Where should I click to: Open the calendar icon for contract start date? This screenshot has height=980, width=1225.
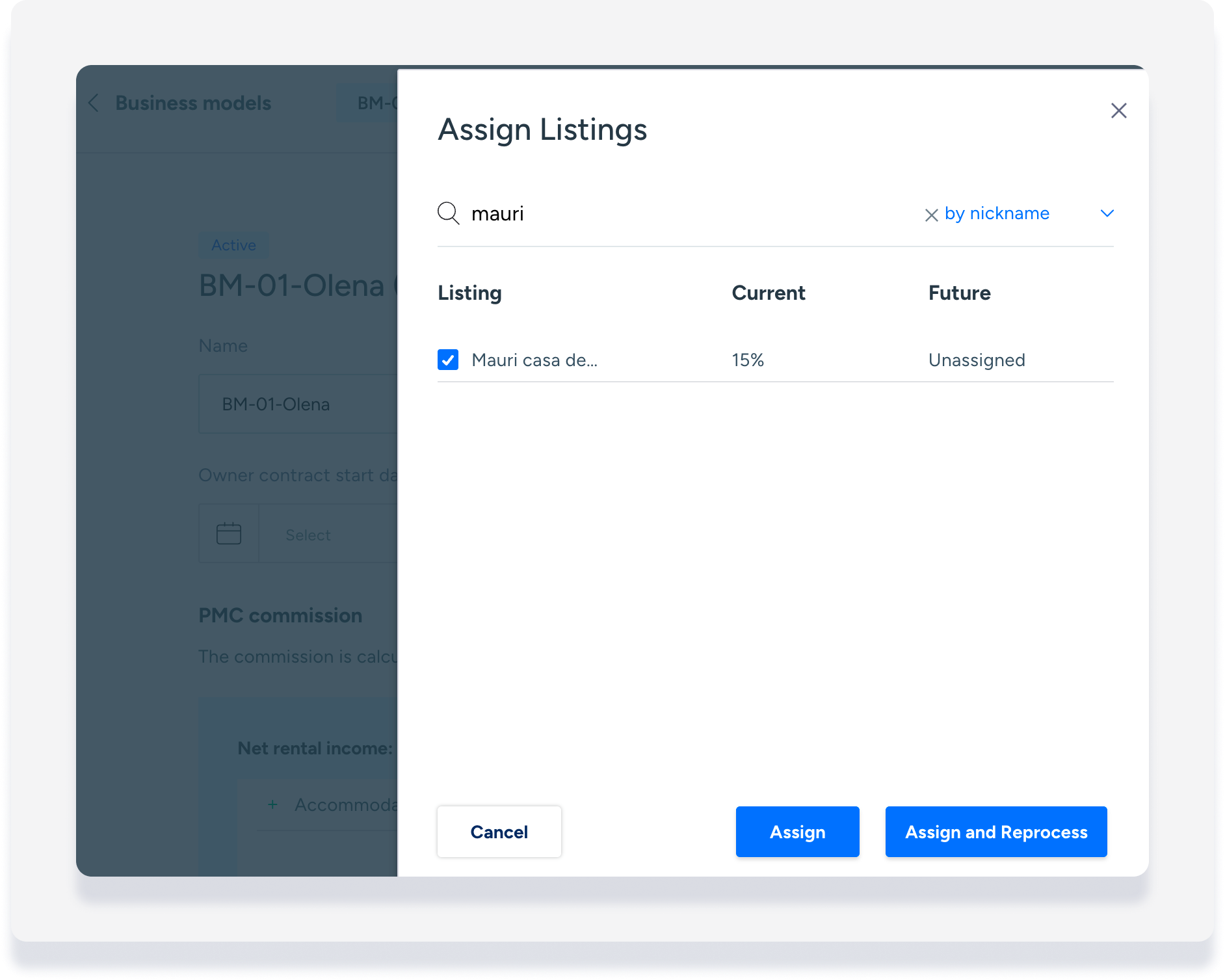229,533
